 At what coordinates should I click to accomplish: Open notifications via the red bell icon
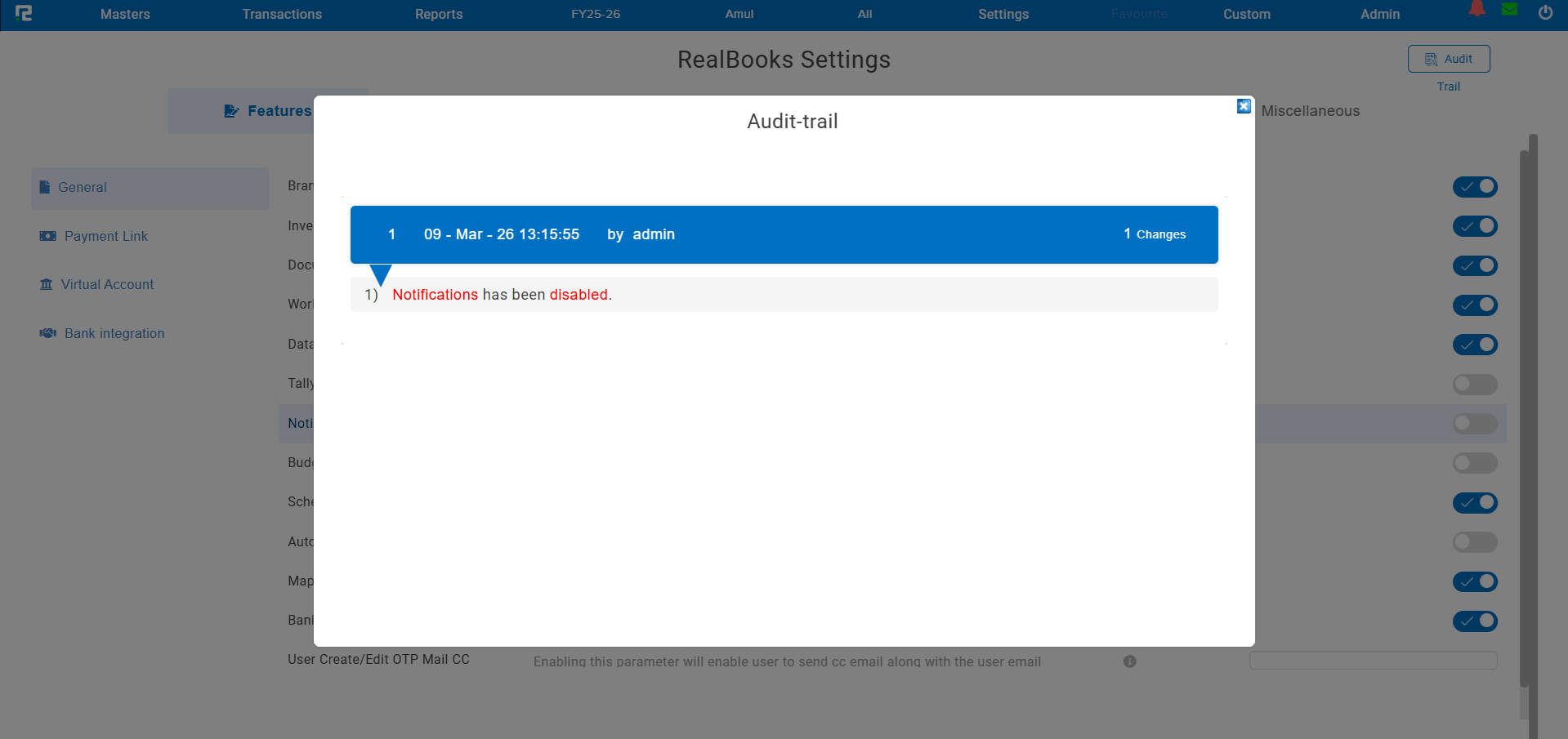[x=1476, y=10]
